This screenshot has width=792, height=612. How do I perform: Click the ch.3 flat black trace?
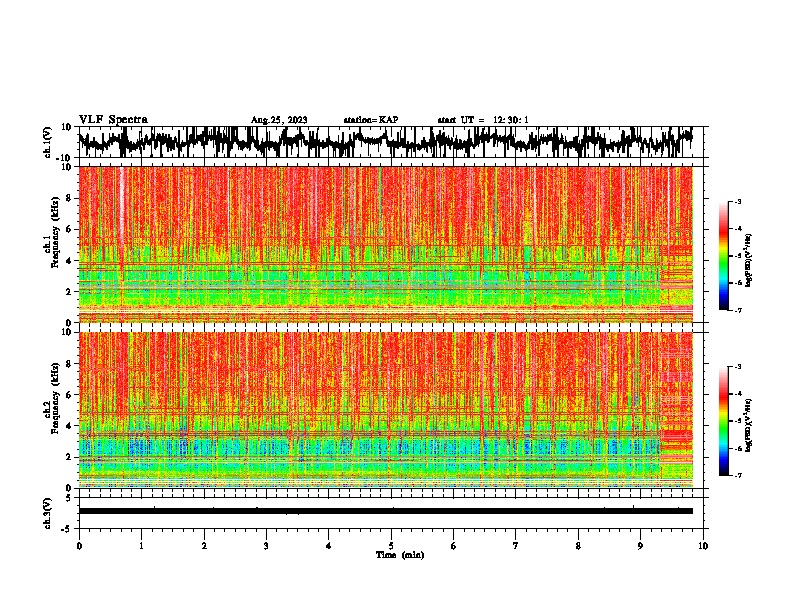pos(386,511)
